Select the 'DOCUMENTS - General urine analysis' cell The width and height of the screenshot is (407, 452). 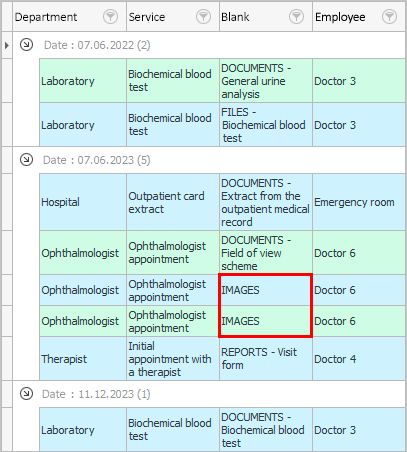266,81
